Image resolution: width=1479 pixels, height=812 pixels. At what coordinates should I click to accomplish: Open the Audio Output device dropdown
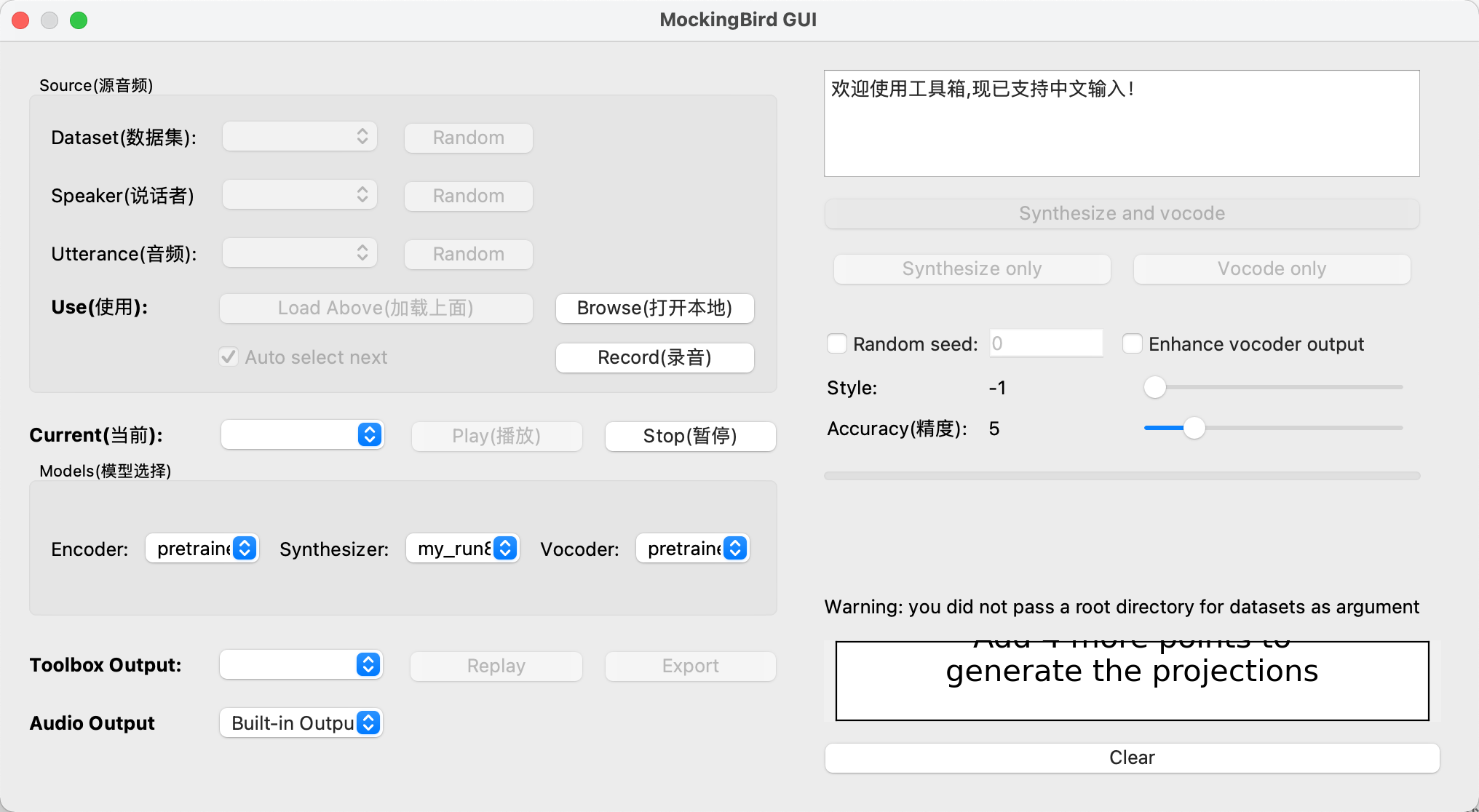(x=301, y=723)
